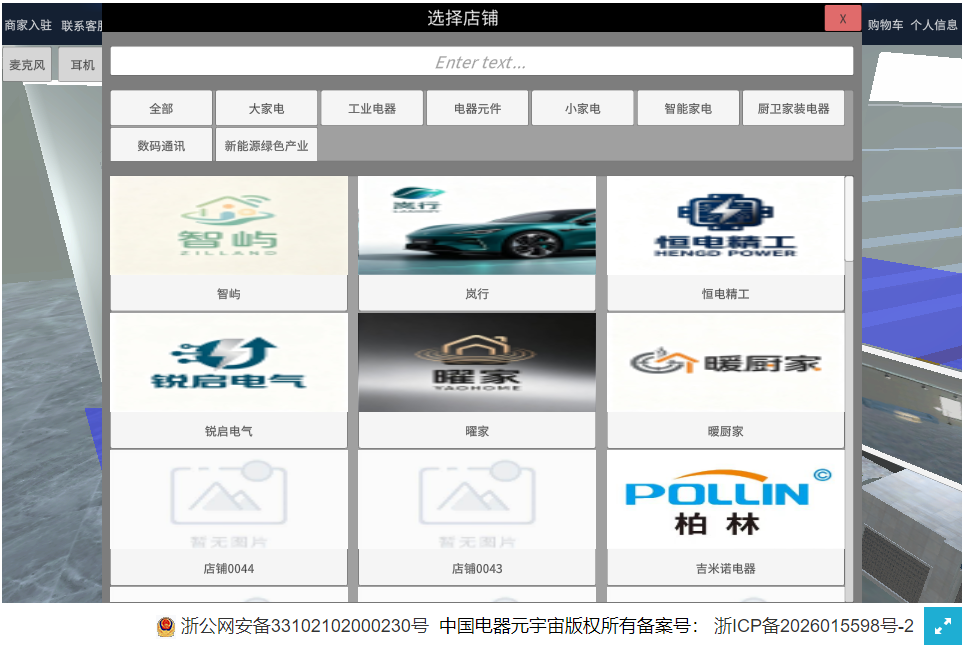Select the 智屿 shop name label
966x648 pixels.
point(229,294)
